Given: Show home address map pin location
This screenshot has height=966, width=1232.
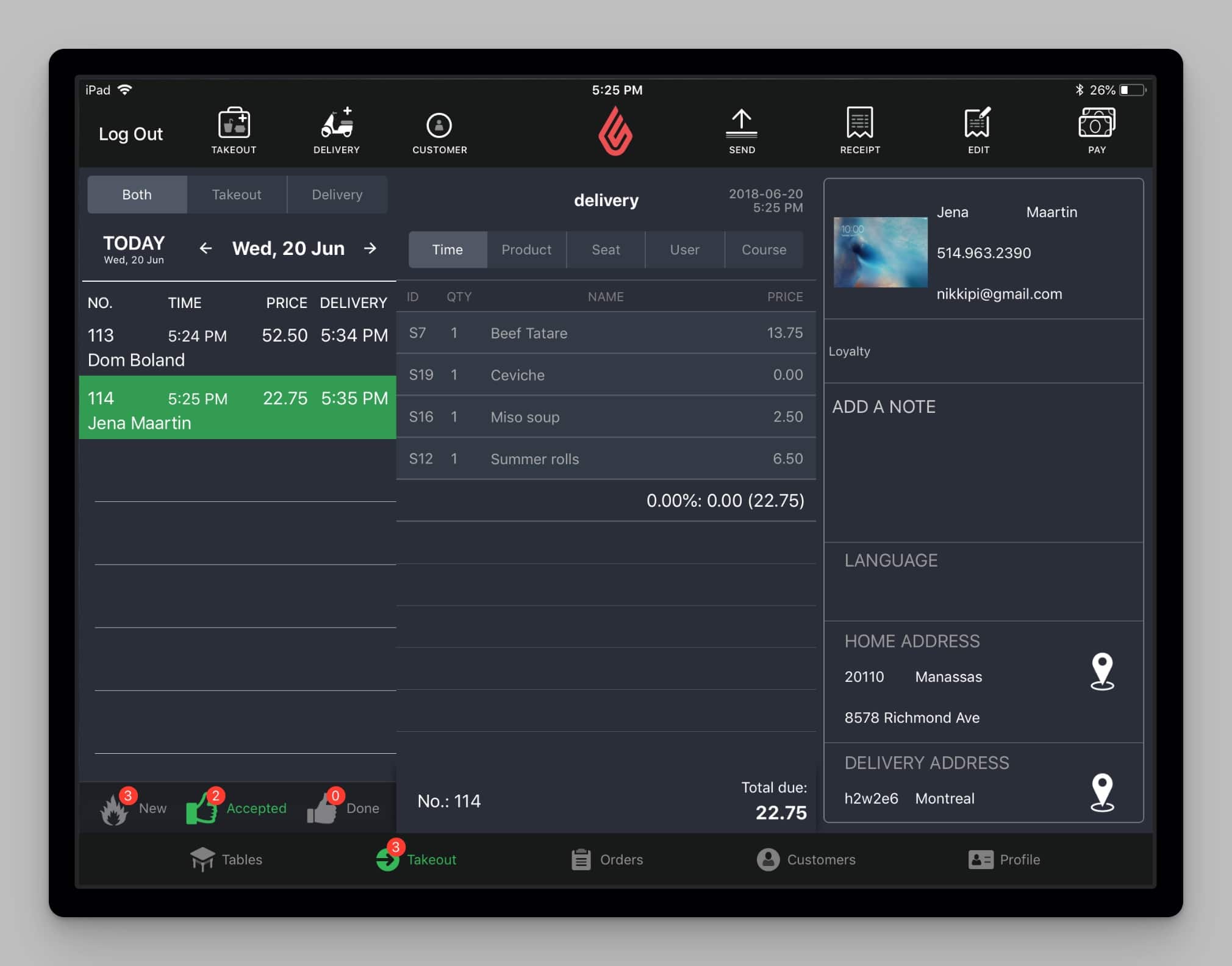Looking at the screenshot, I should [x=1102, y=671].
